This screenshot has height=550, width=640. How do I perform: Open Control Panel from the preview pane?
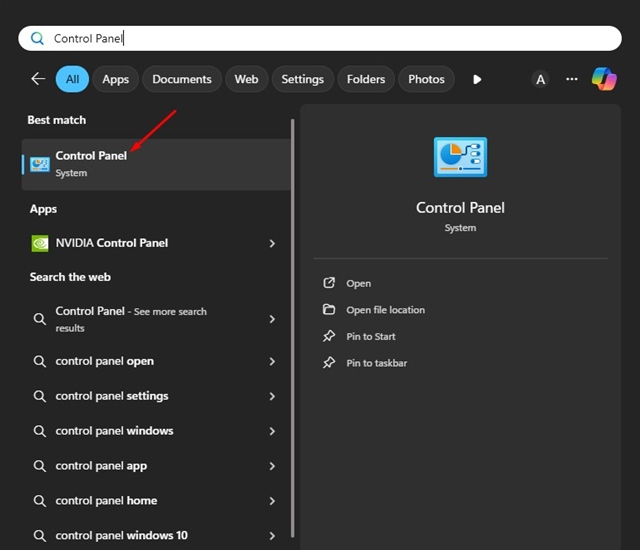click(x=358, y=284)
